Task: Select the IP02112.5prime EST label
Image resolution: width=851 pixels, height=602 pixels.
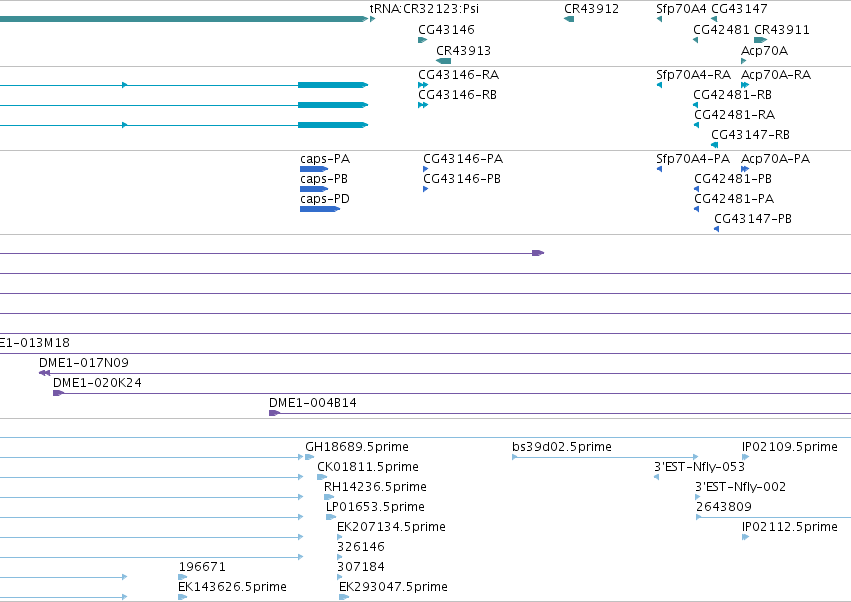Action: 790,528
